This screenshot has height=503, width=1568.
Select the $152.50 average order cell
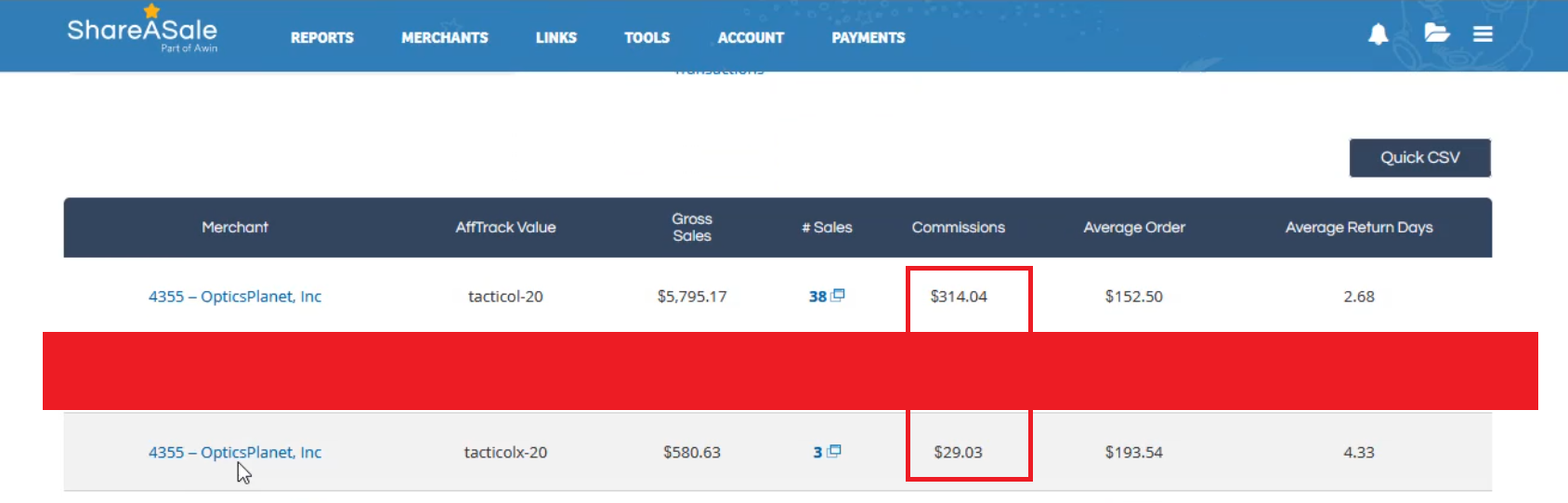point(1133,297)
